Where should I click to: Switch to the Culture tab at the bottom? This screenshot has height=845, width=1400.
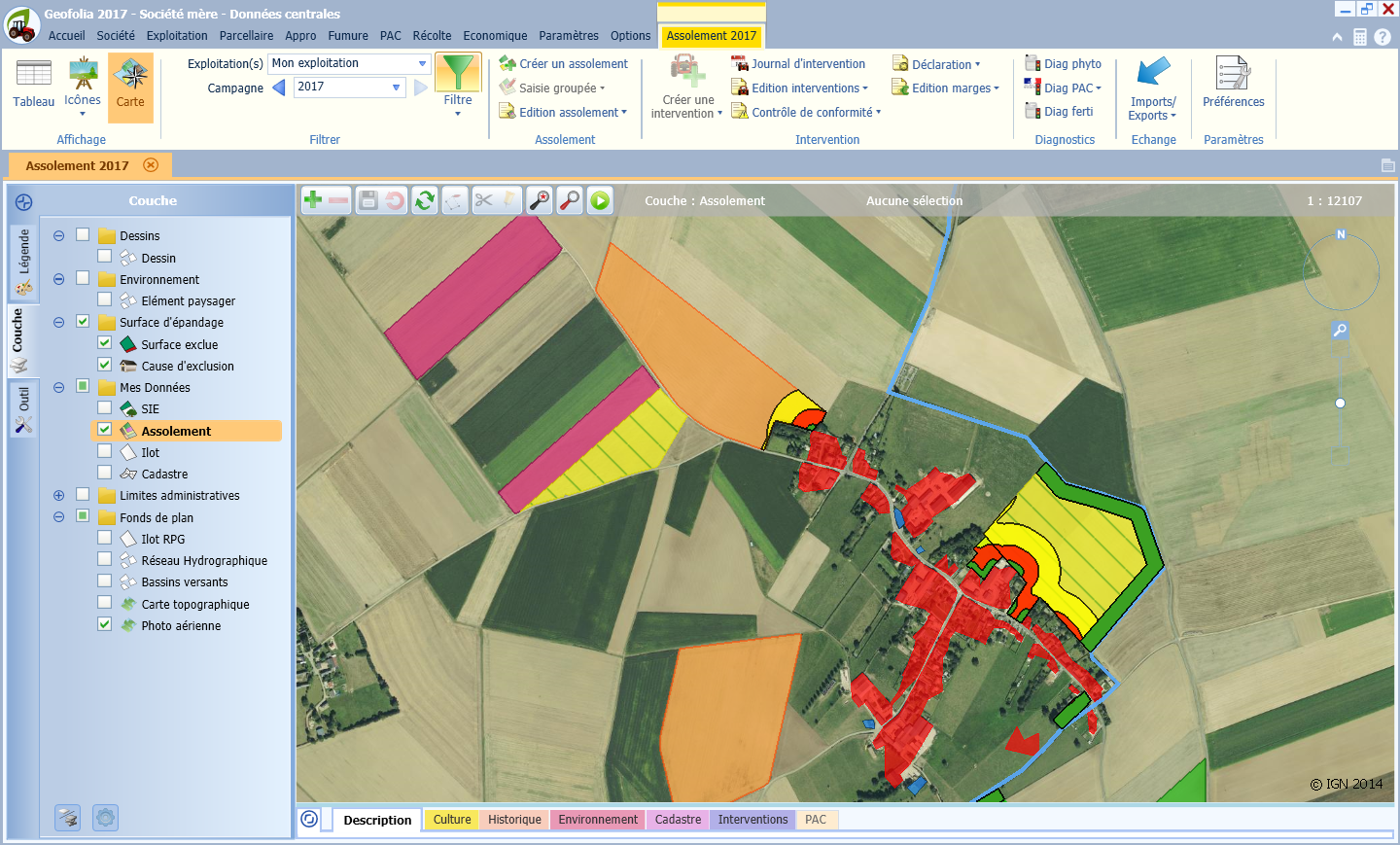coord(450,820)
